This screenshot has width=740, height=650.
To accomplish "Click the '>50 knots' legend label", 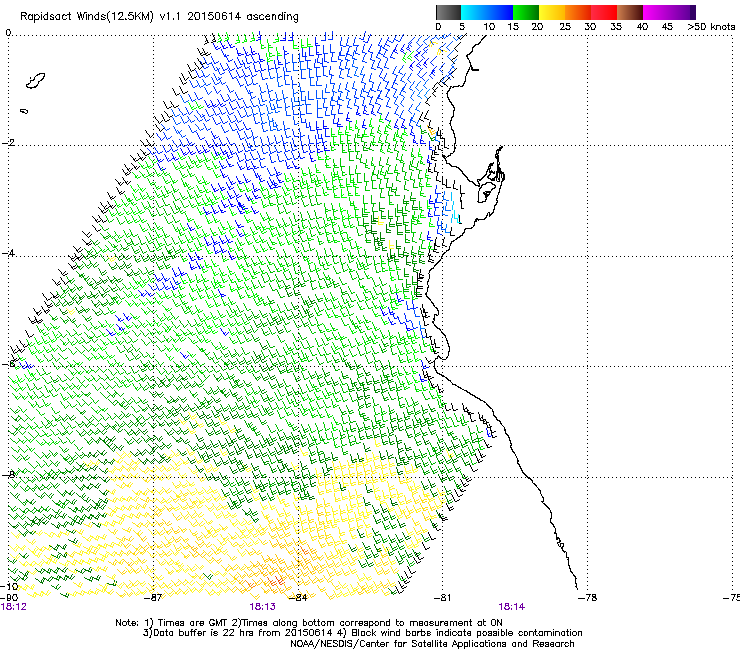I will [x=711, y=27].
